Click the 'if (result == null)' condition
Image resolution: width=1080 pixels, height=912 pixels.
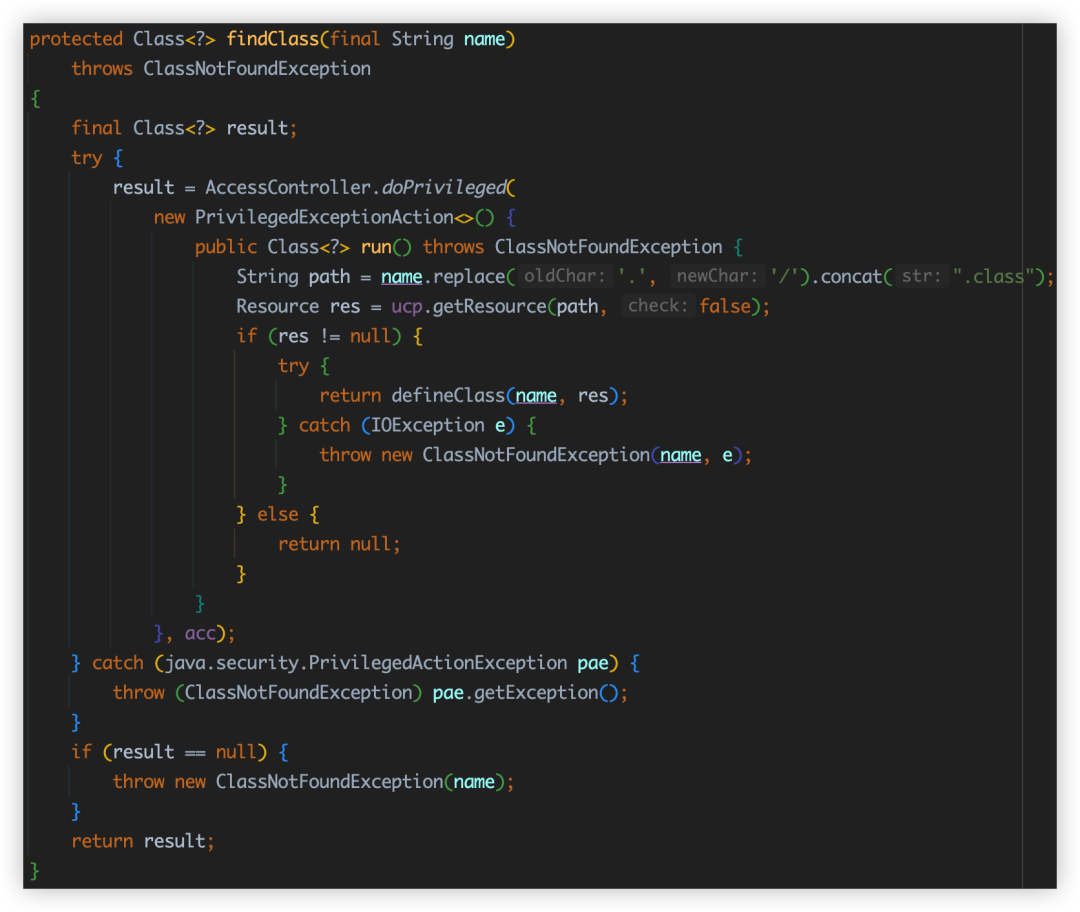169,752
